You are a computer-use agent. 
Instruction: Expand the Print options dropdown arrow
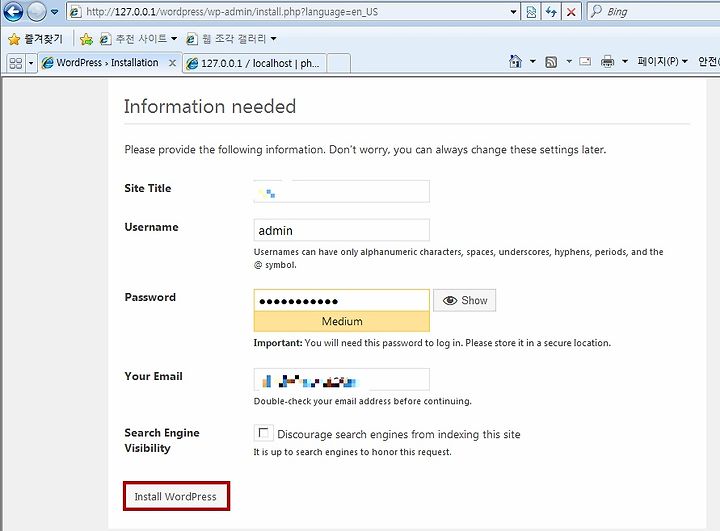[x=624, y=61]
